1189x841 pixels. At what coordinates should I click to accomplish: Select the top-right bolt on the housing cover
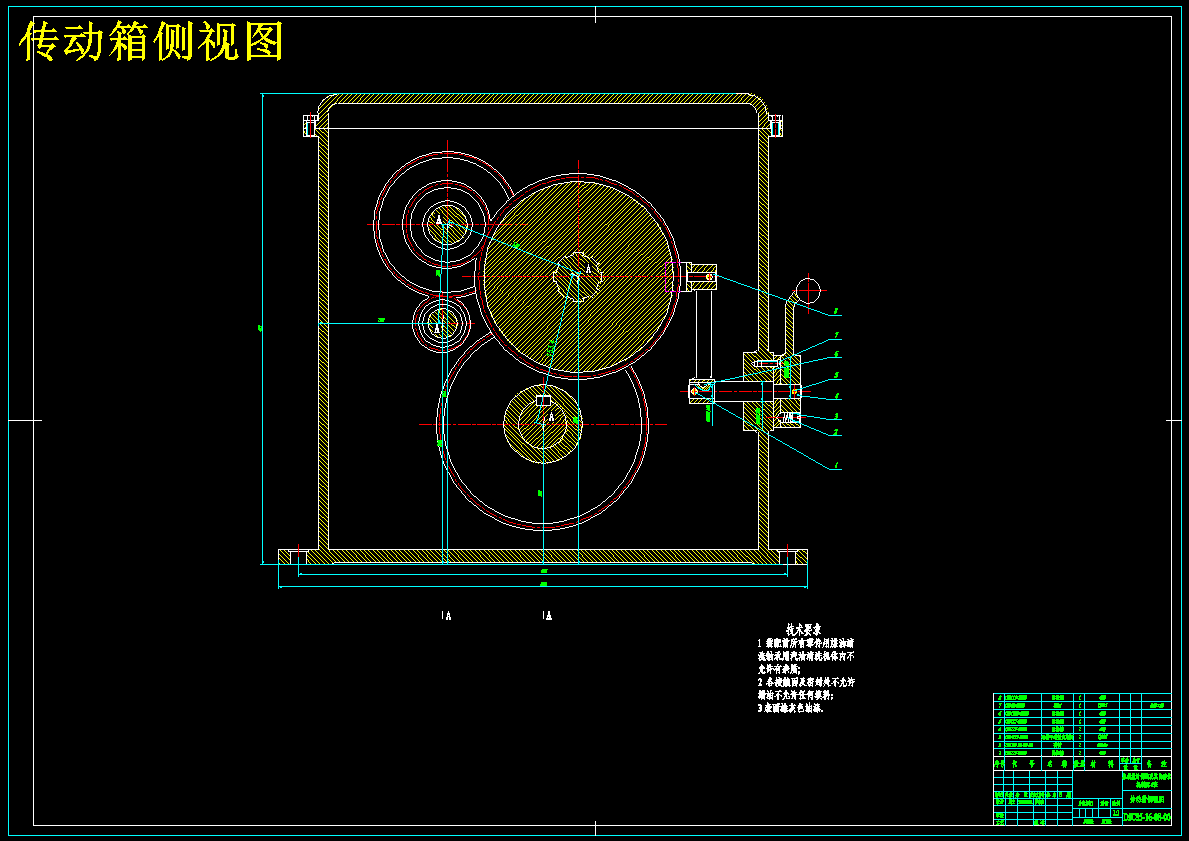click(x=775, y=125)
